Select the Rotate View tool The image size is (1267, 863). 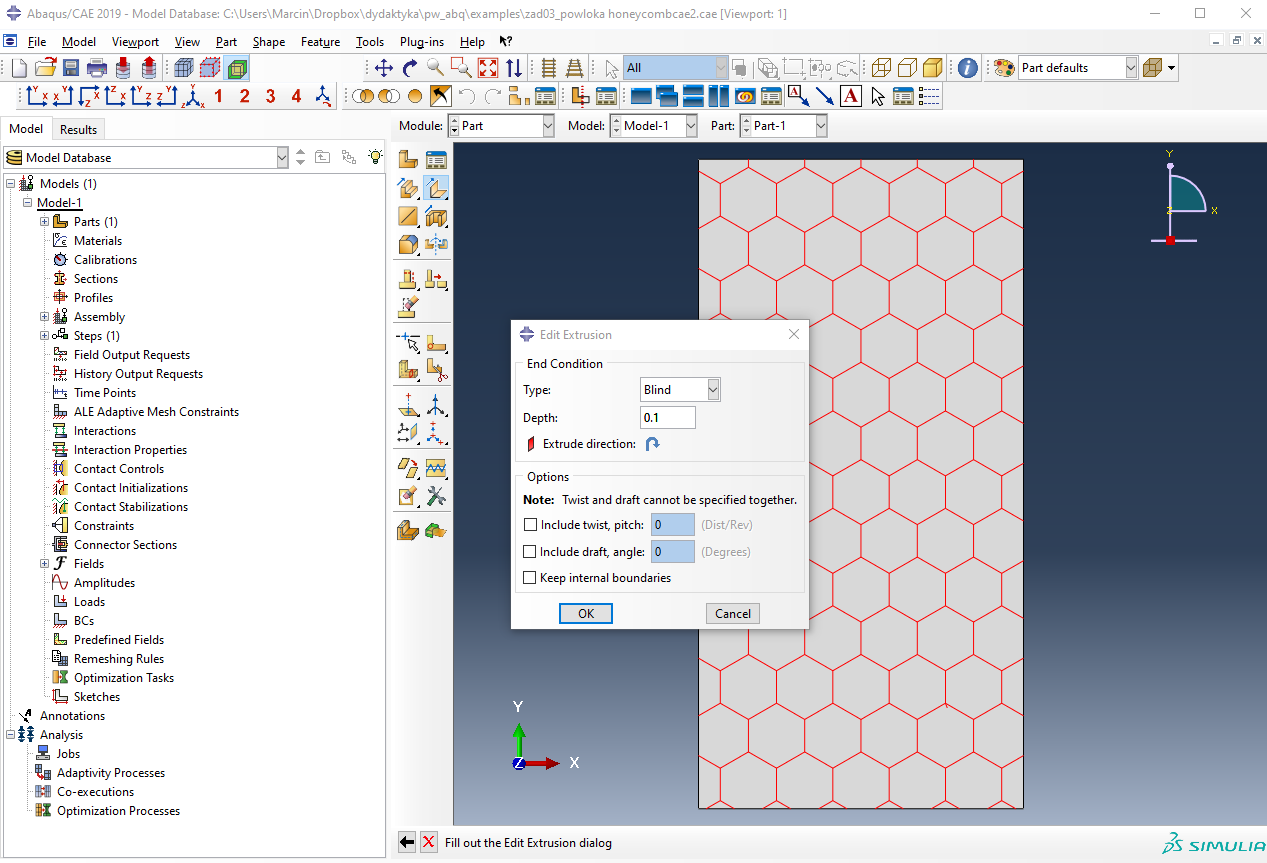coord(409,68)
